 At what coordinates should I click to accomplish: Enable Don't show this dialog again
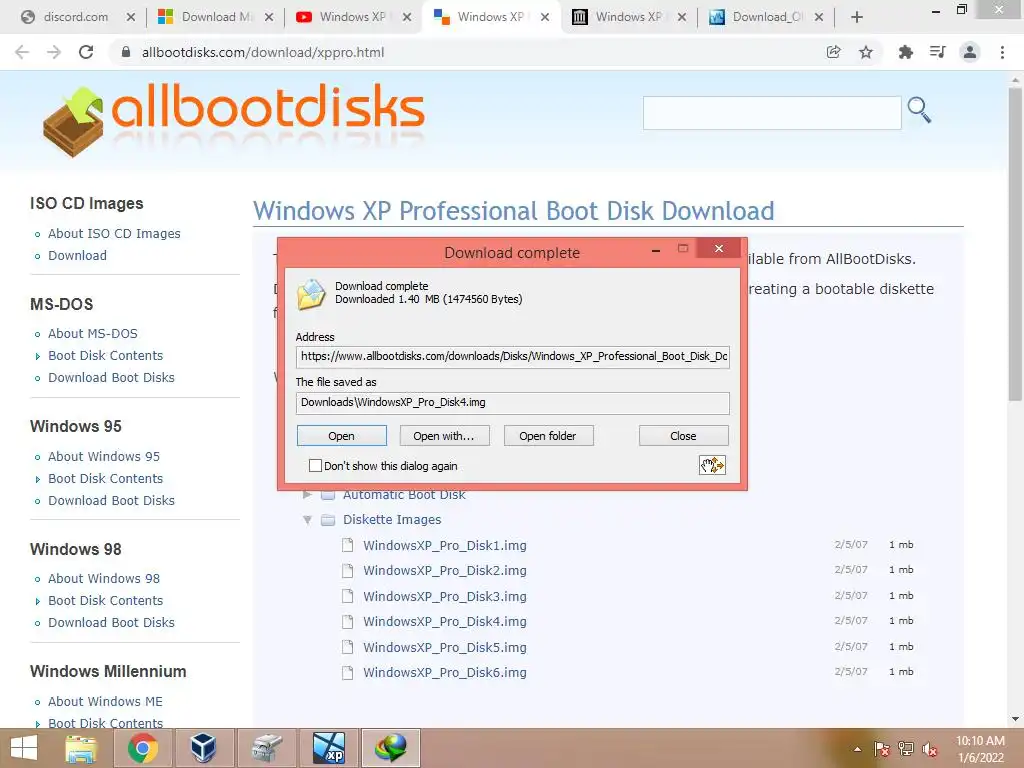coord(315,466)
